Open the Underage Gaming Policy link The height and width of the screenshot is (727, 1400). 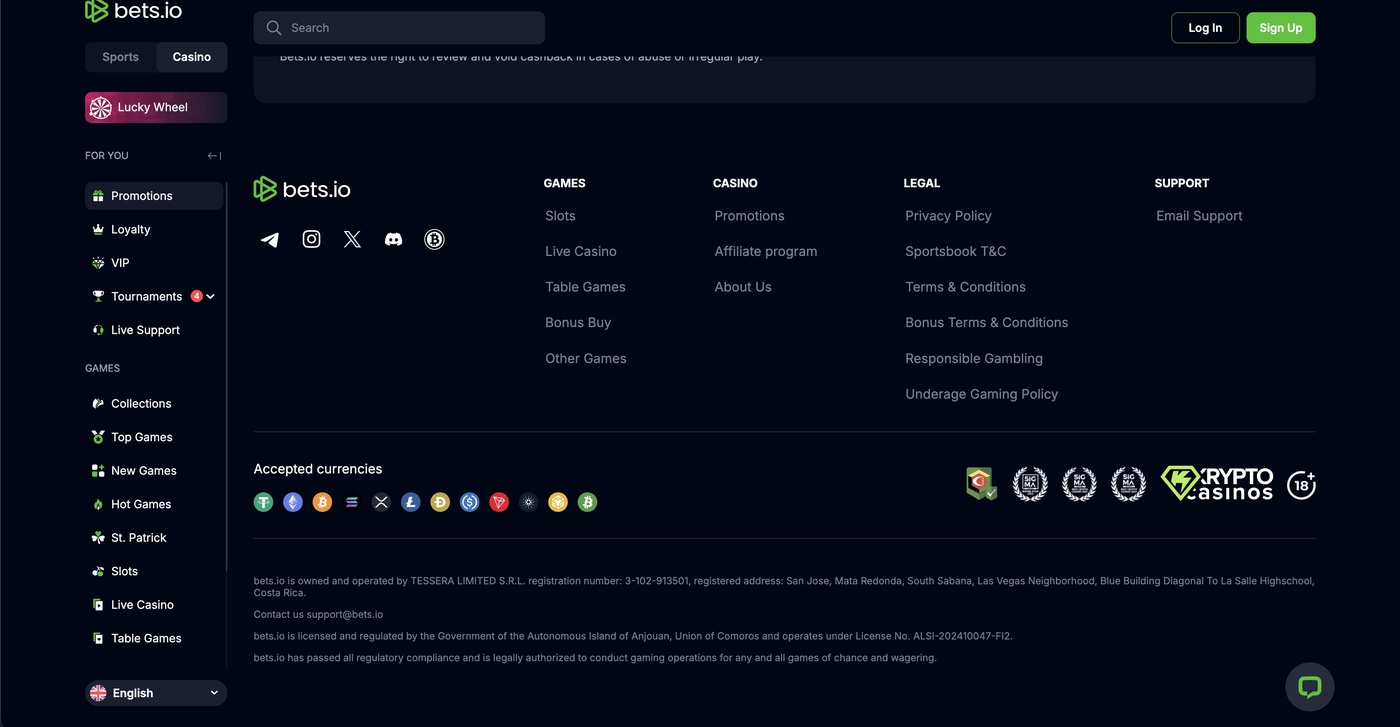point(982,394)
